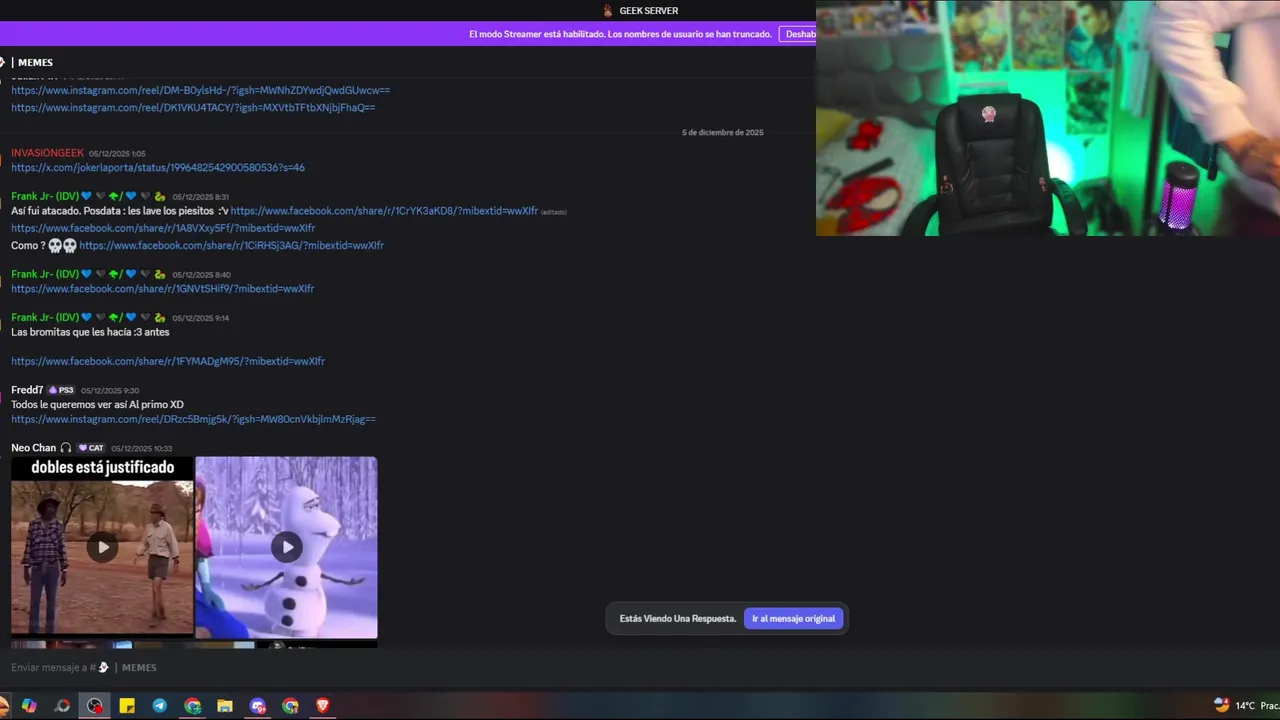Open Facebook link ending 1CrYK3aKD8
The width and height of the screenshot is (1280, 720).
[384, 211]
